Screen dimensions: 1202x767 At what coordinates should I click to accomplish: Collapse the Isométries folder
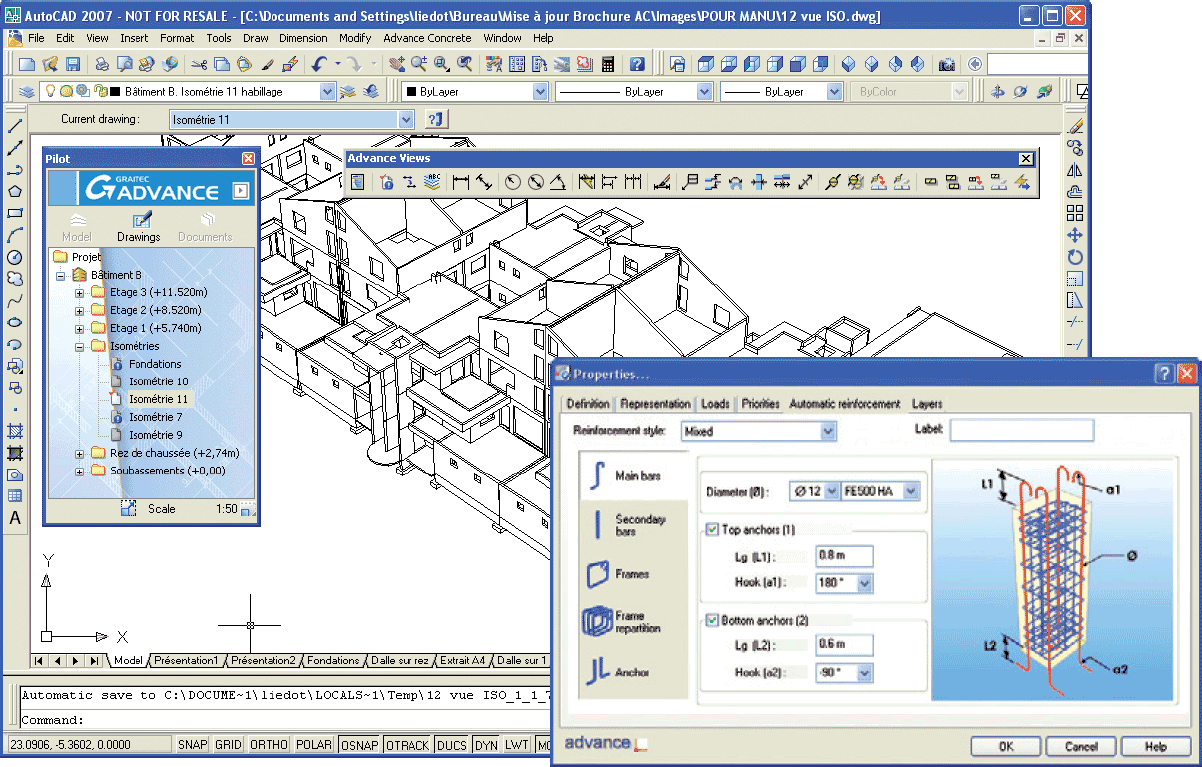[80, 346]
